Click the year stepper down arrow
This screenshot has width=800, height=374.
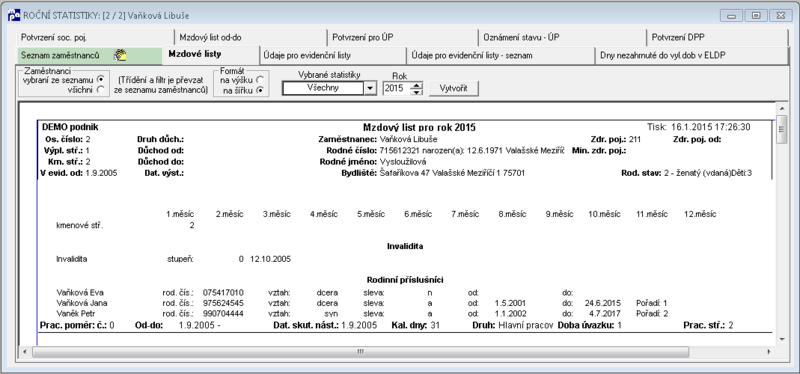coord(417,92)
